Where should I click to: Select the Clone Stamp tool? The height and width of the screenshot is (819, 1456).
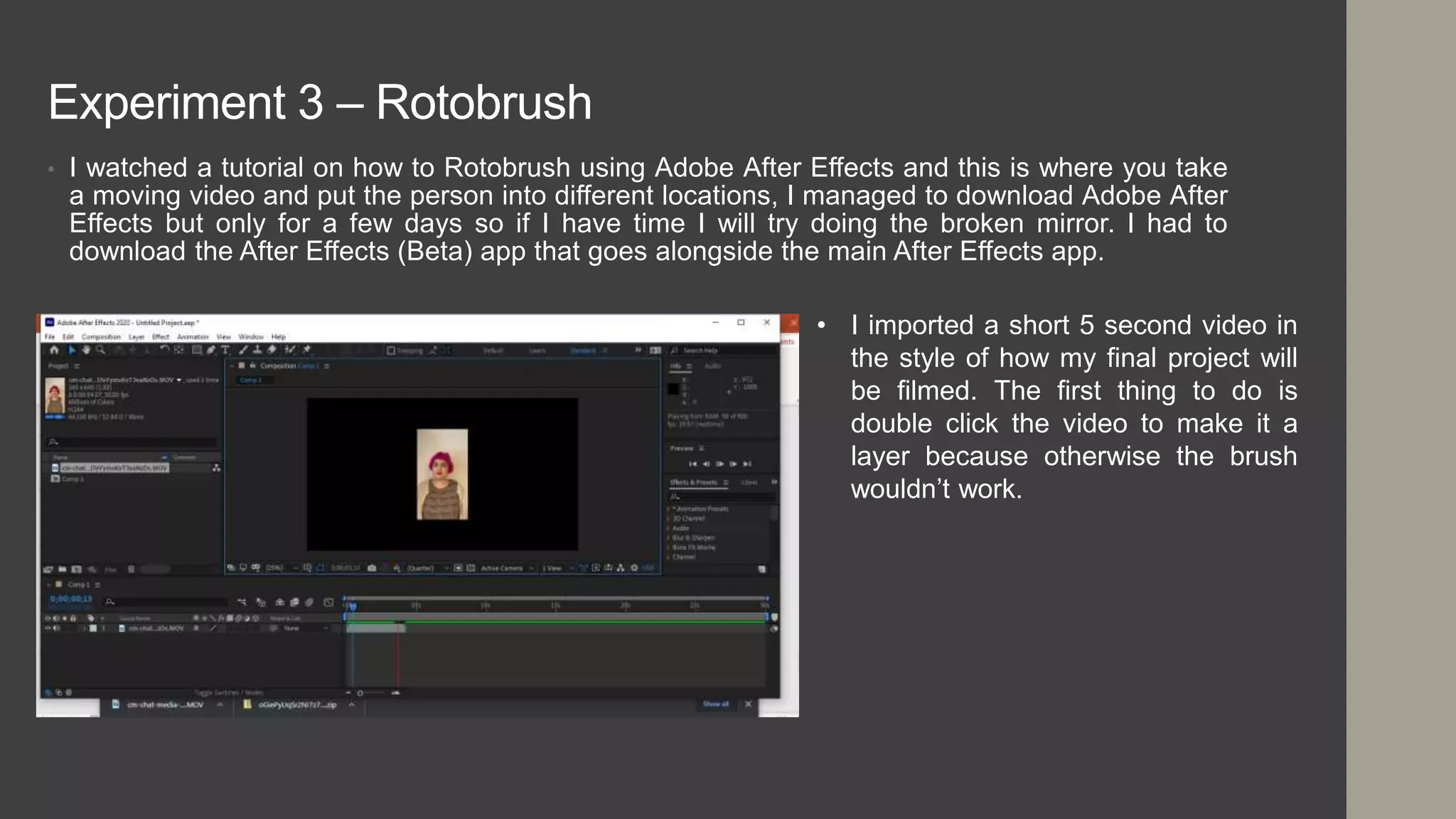257,350
